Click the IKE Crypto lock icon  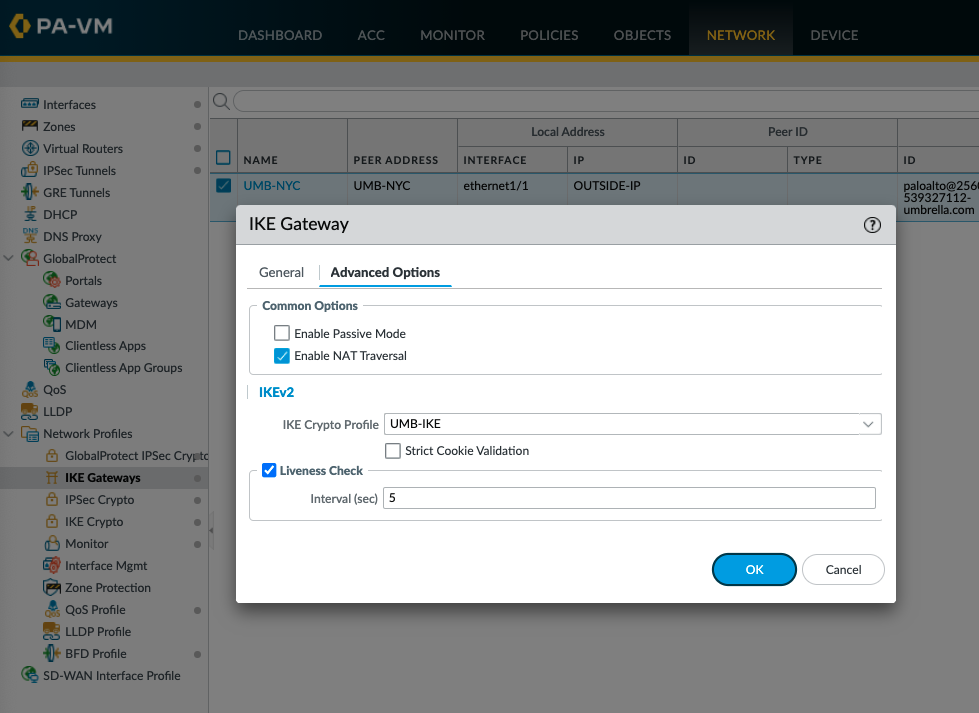[52, 521]
